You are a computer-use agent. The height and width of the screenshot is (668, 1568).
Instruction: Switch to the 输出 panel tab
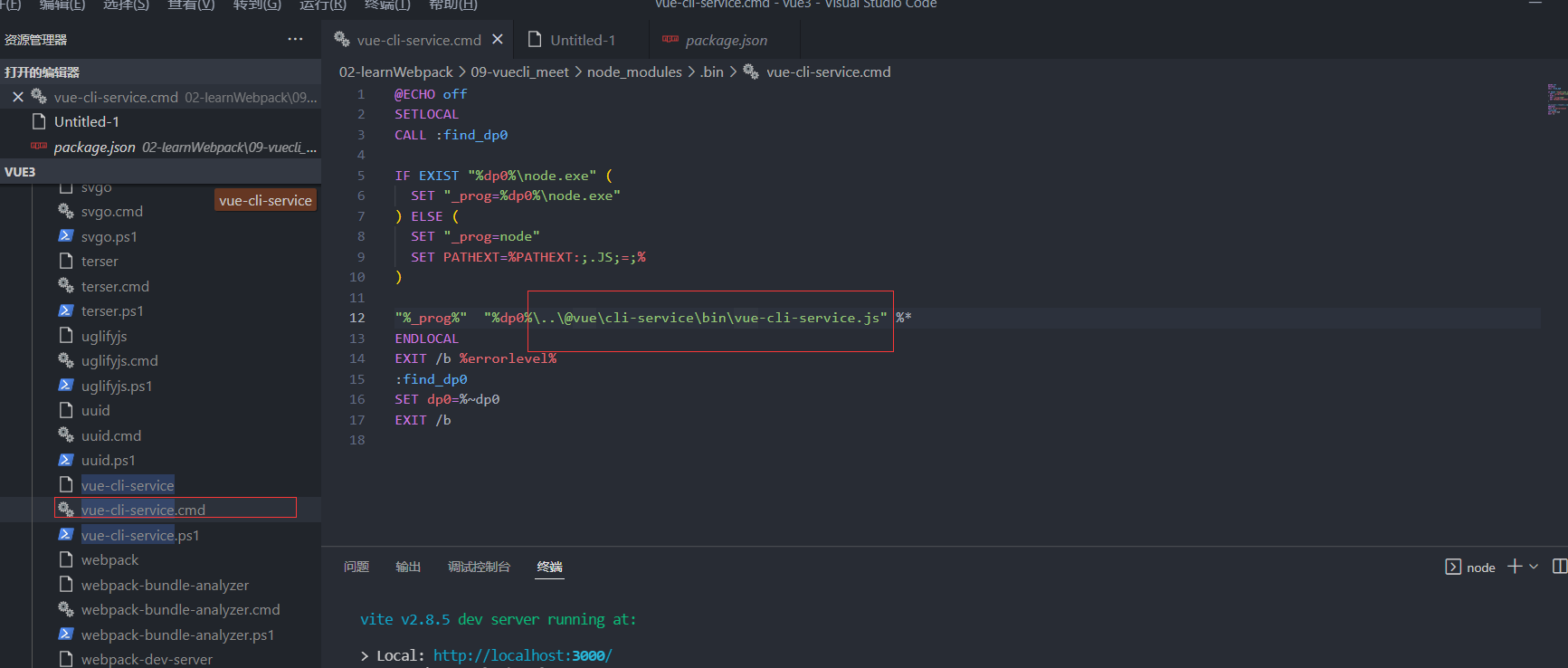[408, 567]
